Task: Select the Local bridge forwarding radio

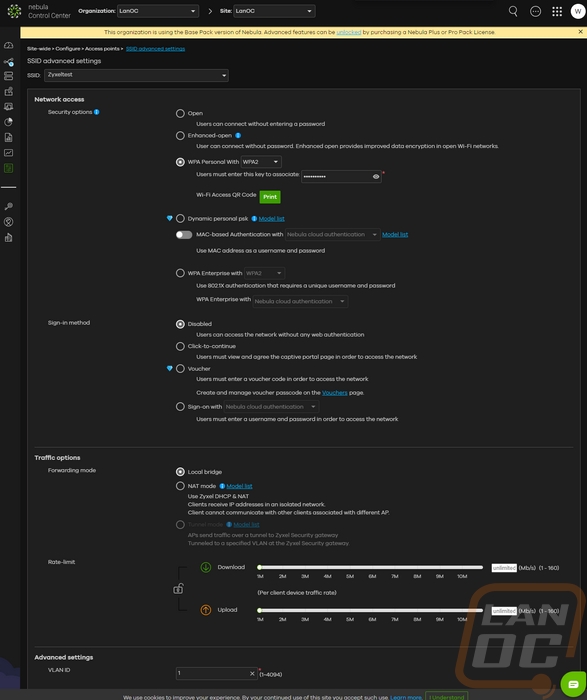Action: point(180,472)
